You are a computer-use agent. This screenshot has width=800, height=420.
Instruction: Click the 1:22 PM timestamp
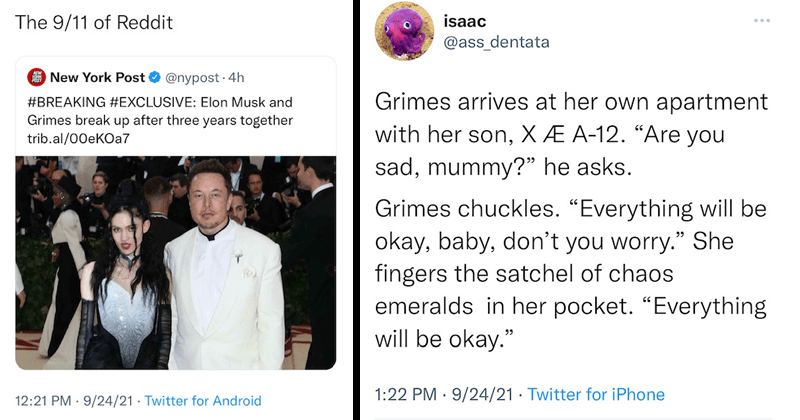coord(404,394)
